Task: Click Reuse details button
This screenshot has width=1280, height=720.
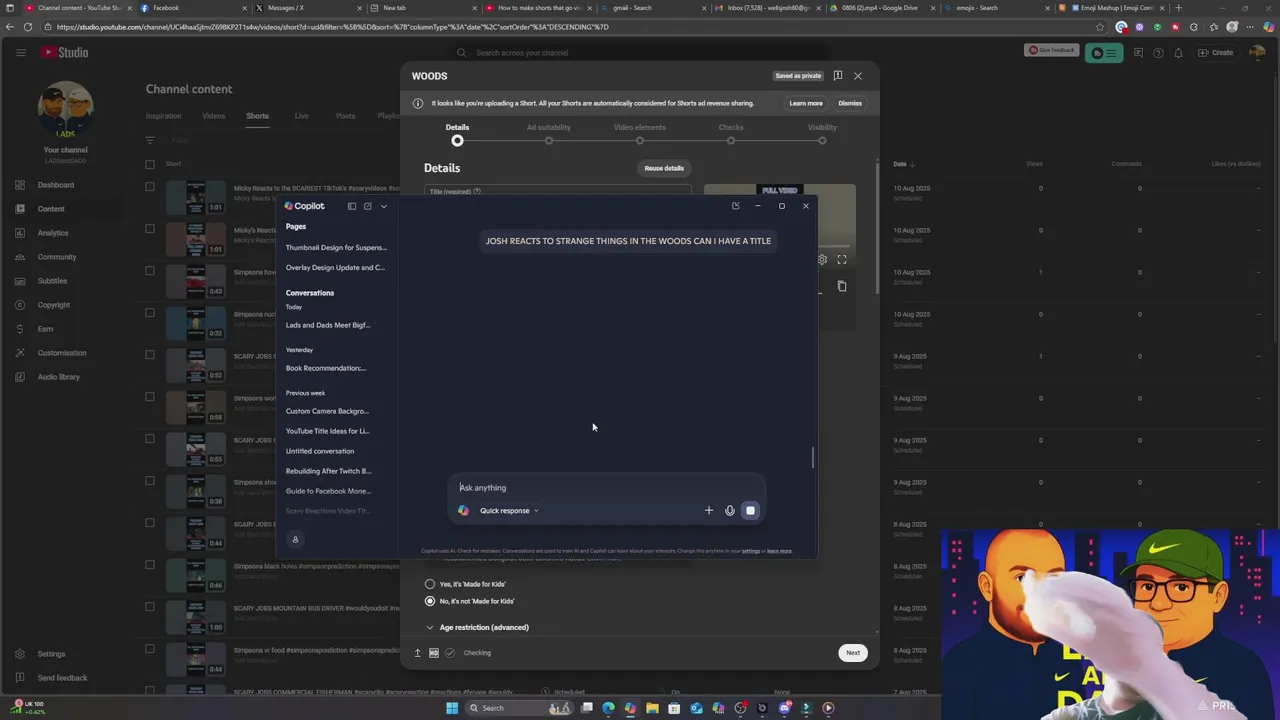Action: [664, 168]
